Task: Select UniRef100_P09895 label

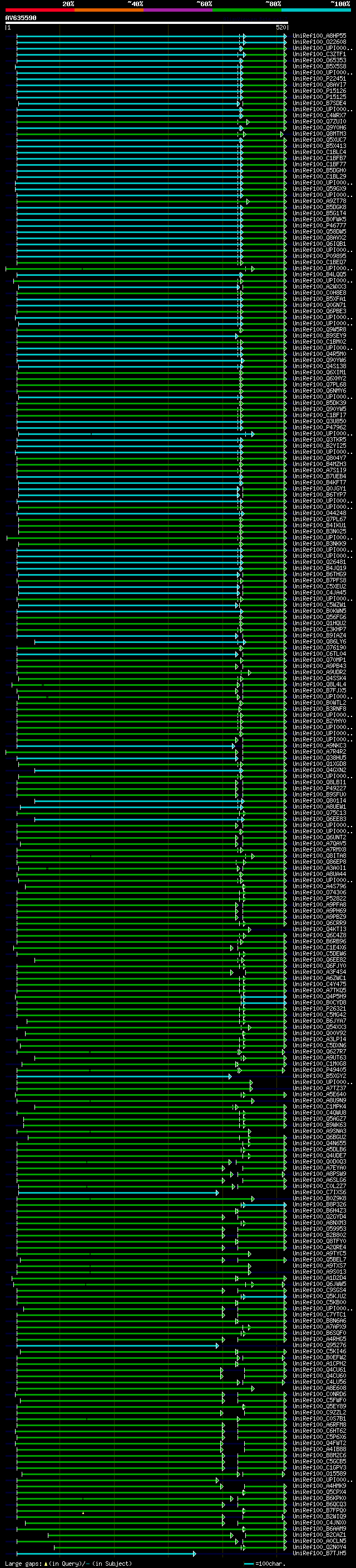Action: pos(319,256)
